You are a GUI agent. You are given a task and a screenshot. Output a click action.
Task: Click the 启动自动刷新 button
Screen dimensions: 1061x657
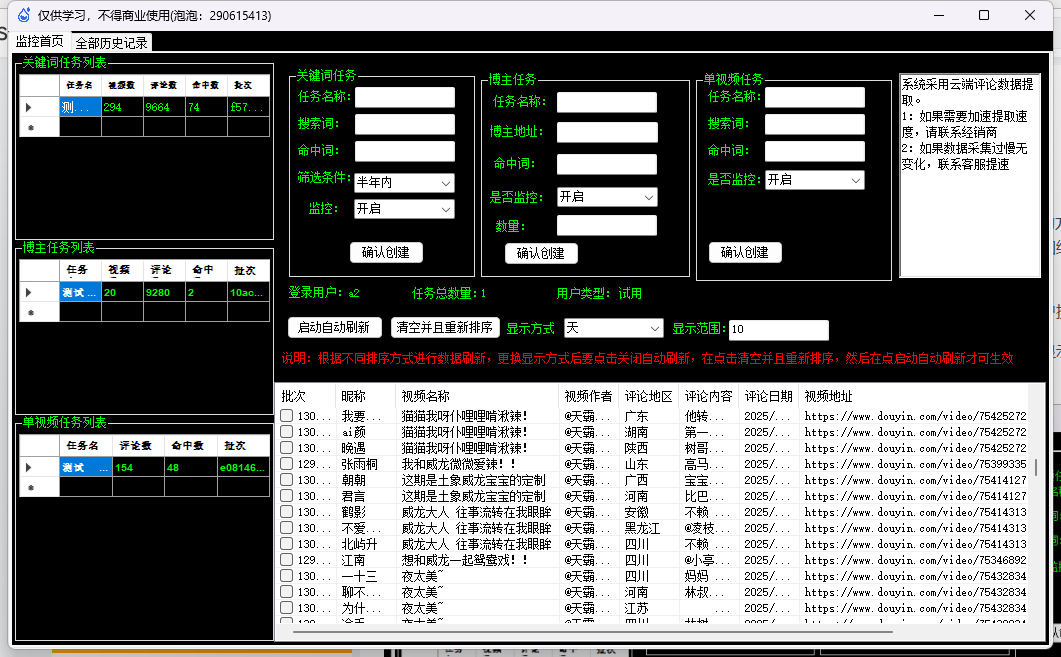point(334,327)
